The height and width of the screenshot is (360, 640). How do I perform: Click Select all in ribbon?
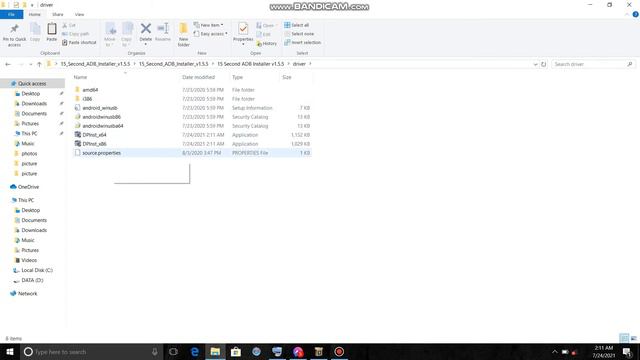[297, 25]
